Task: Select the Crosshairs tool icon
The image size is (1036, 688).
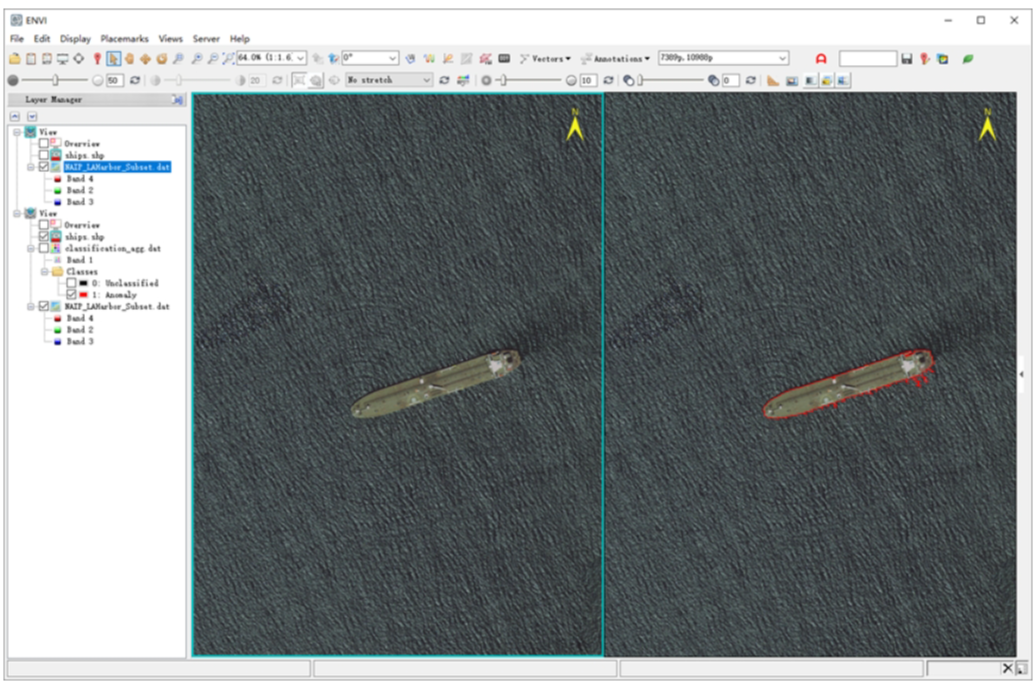Action: pyautogui.click(x=79, y=59)
